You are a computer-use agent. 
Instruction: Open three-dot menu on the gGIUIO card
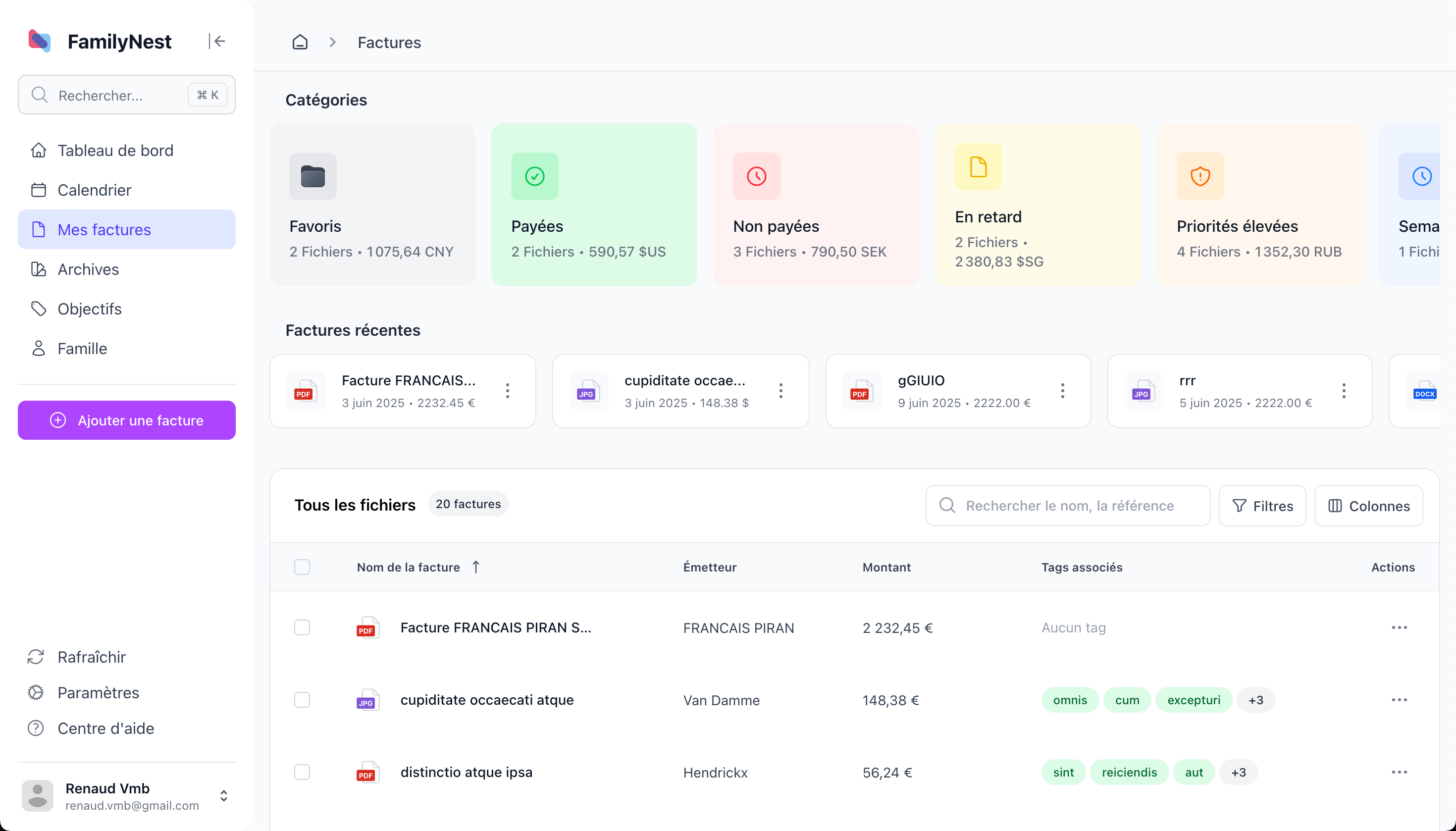point(1062,391)
